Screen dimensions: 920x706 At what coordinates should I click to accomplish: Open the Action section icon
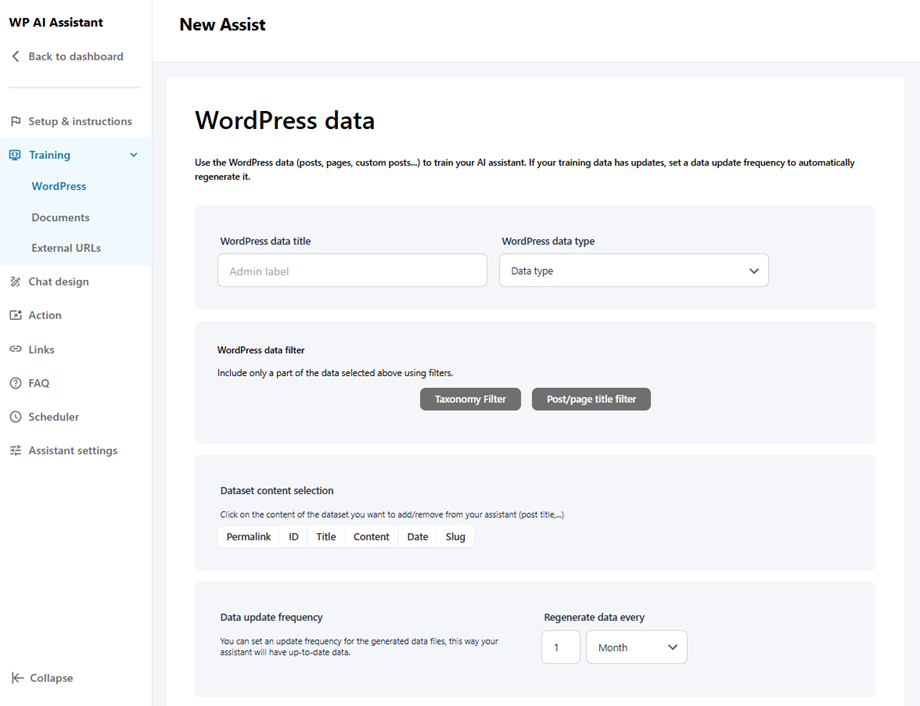15,315
